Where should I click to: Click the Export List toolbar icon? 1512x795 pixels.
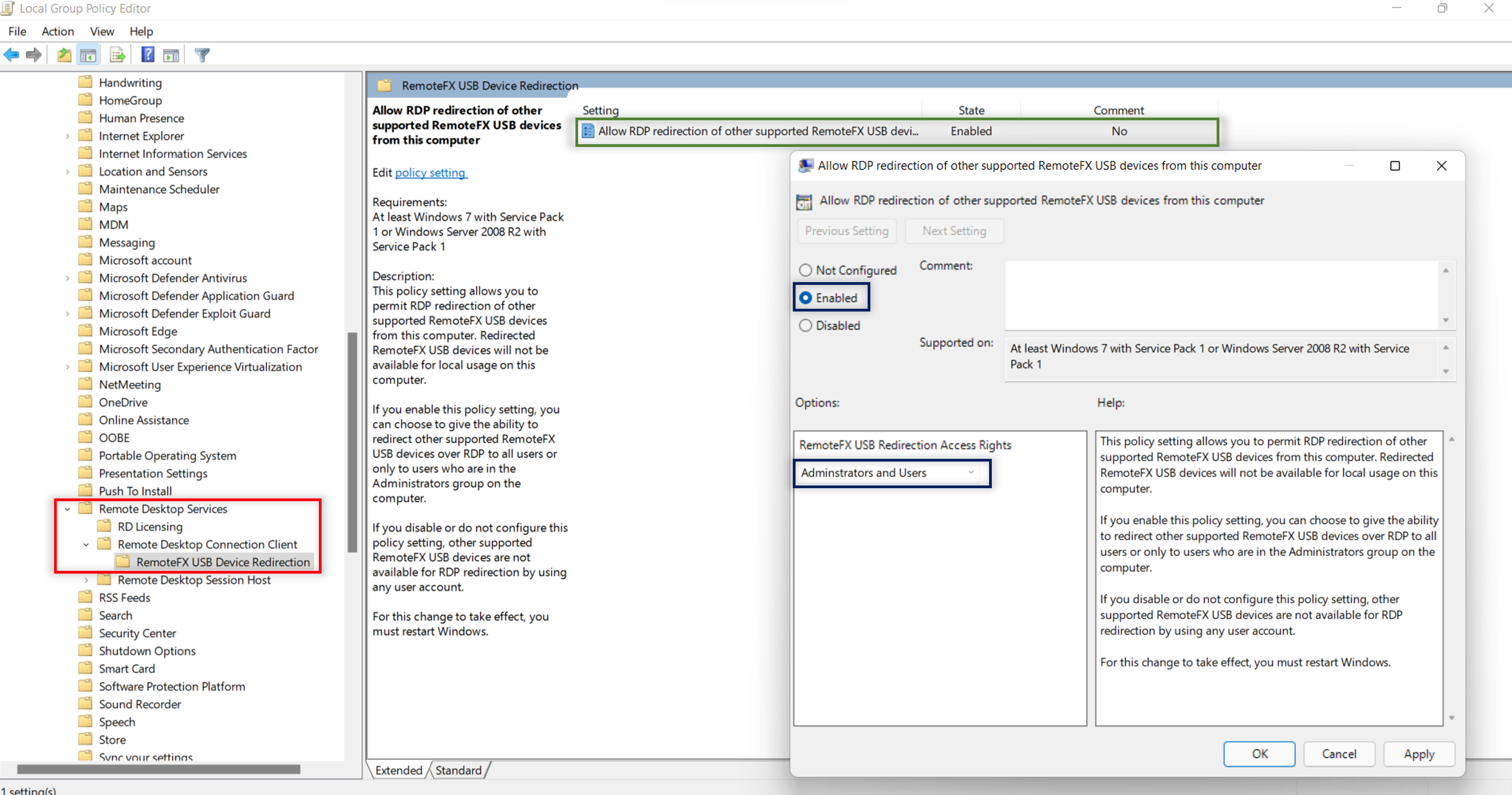point(118,55)
